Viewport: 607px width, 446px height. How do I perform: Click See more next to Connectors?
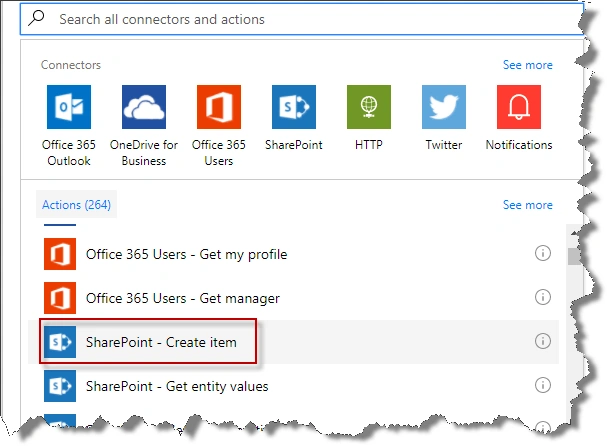pos(527,65)
